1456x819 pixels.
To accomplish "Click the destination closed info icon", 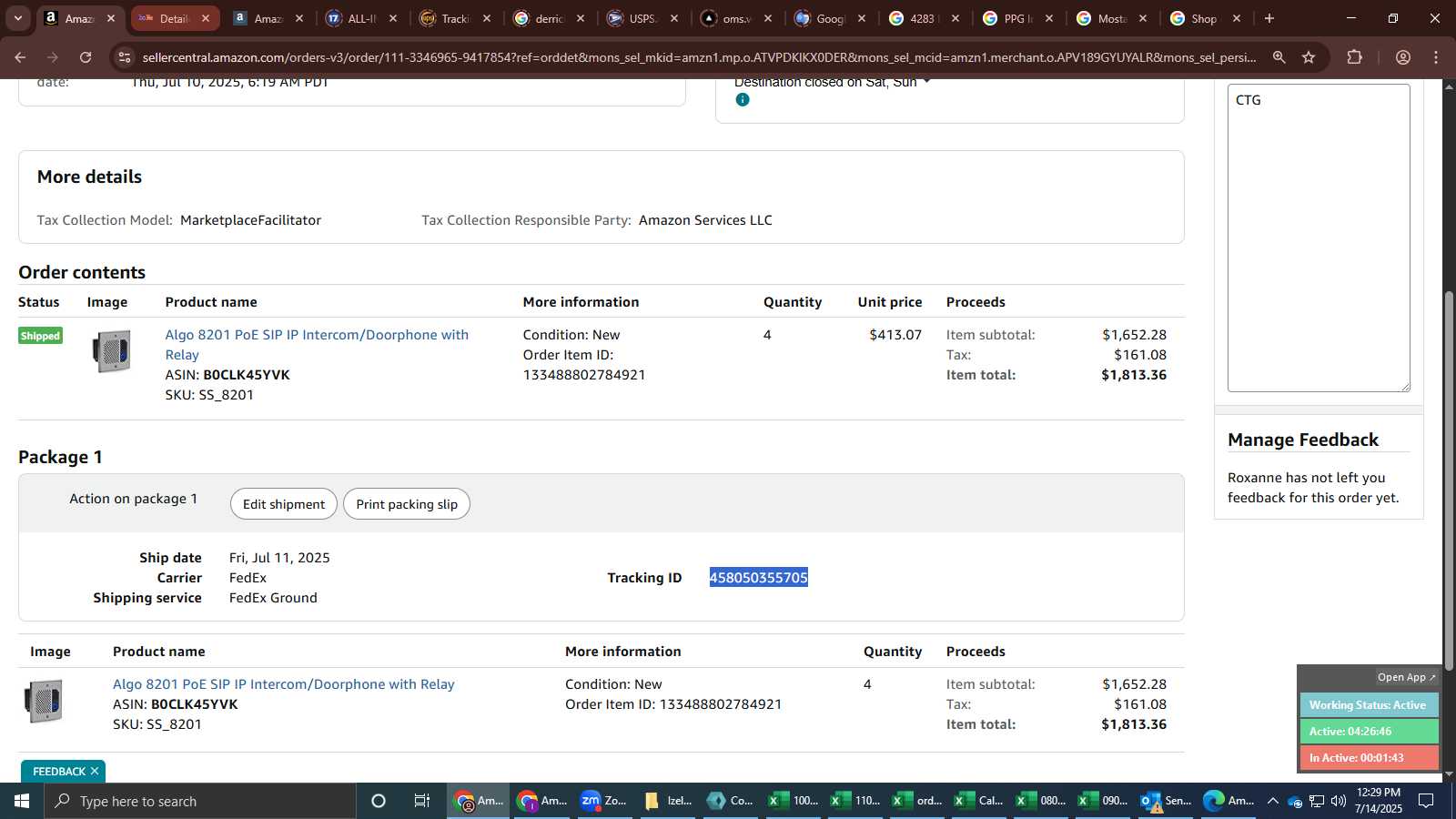I will click(x=743, y=100).
